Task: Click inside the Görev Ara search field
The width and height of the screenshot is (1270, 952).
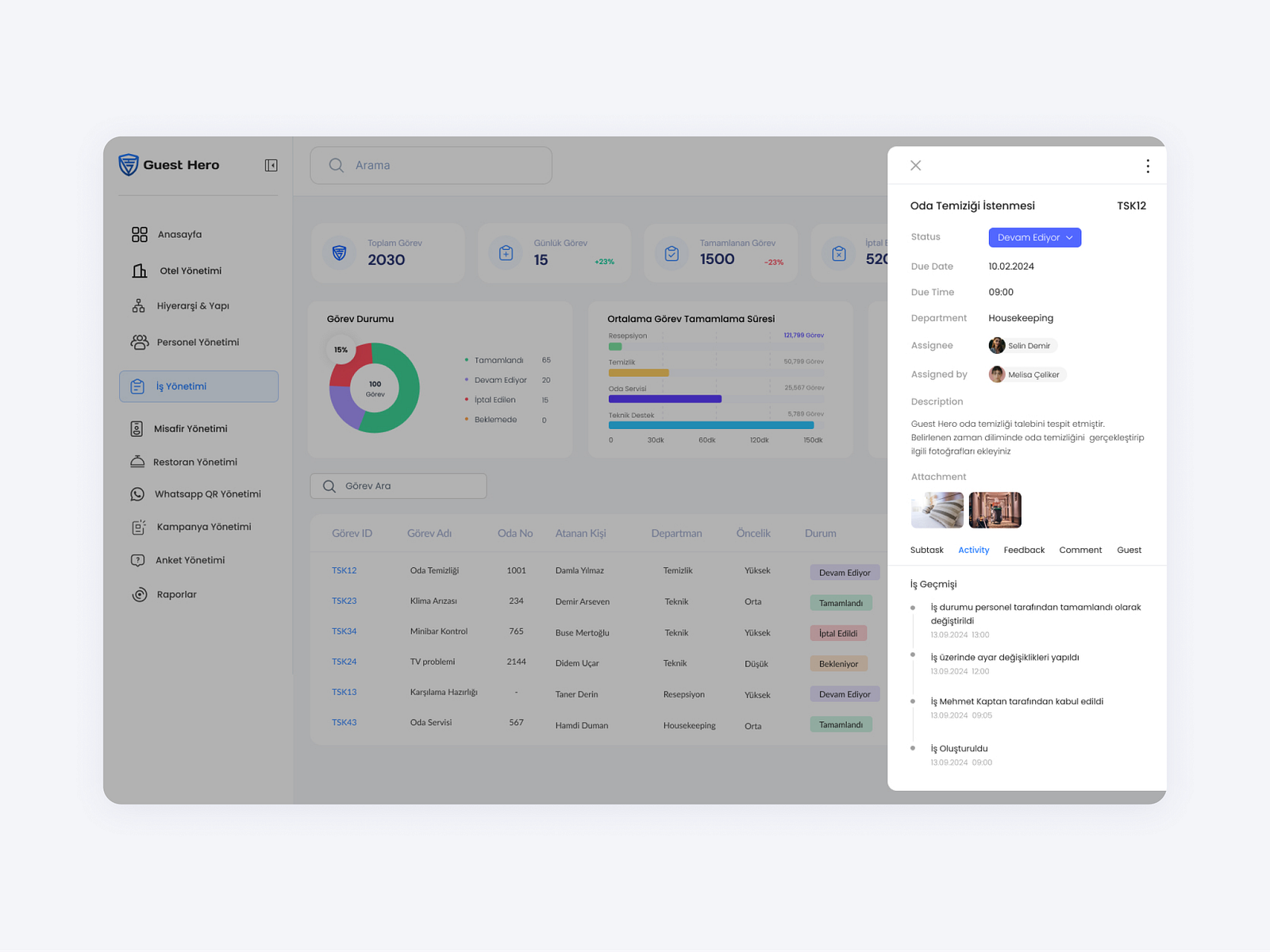Action: (x=398, y=486)
